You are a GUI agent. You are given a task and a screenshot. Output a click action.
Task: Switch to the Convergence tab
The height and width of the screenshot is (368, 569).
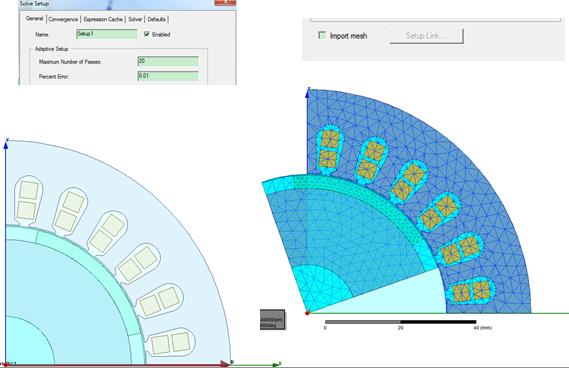coord(63,19)
